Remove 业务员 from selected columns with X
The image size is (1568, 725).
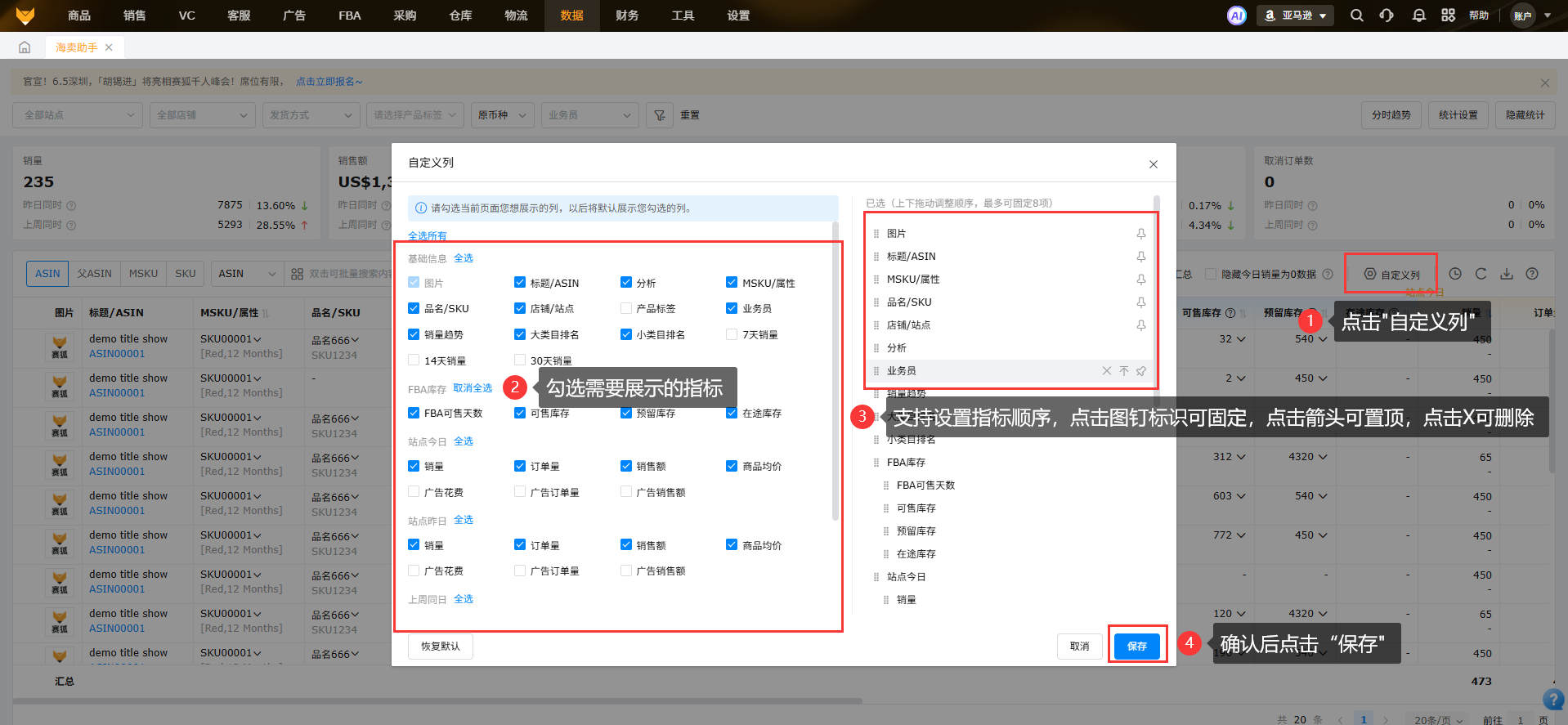(x=1106, y=371)
